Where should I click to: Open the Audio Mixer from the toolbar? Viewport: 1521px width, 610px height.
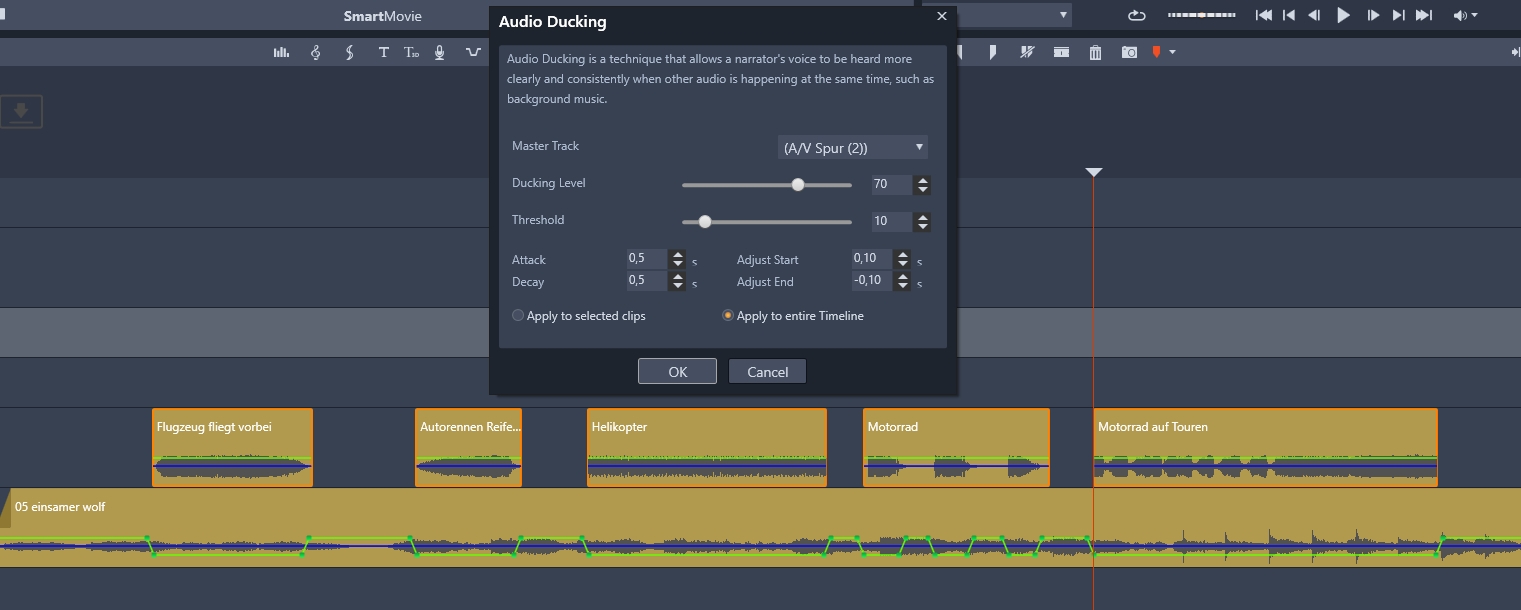pos(281,52)
